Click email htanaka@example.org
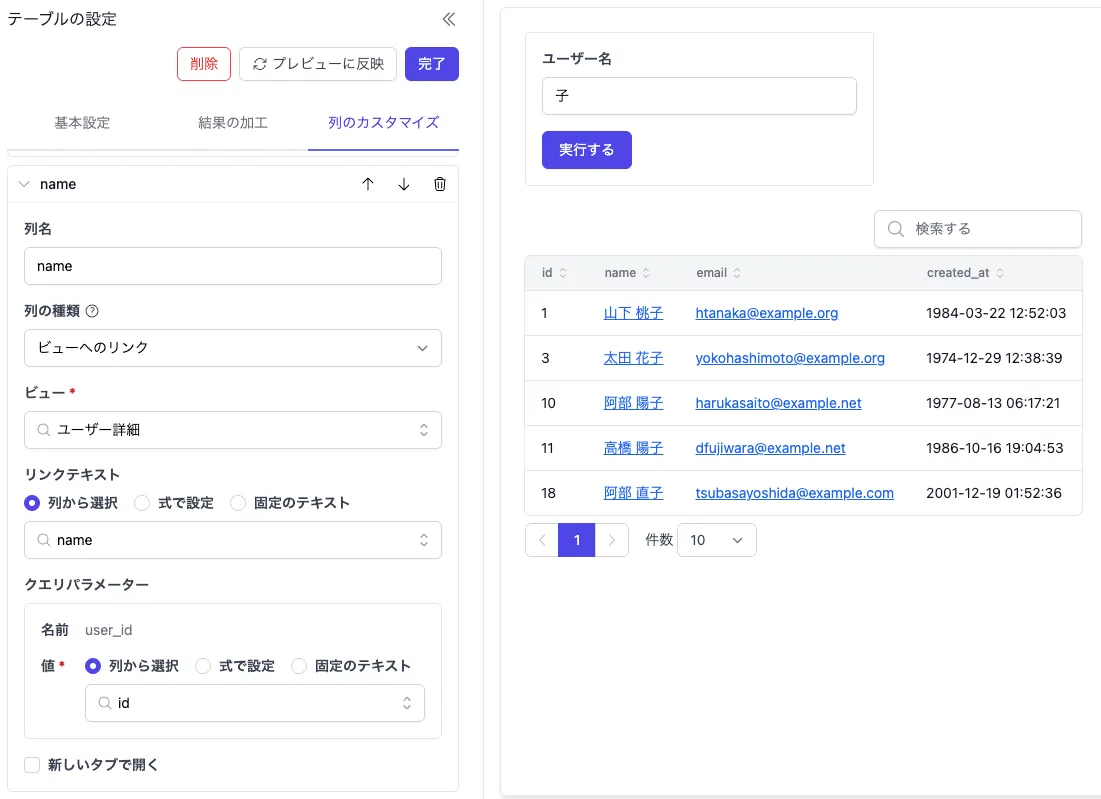 (x=767, y=313)
